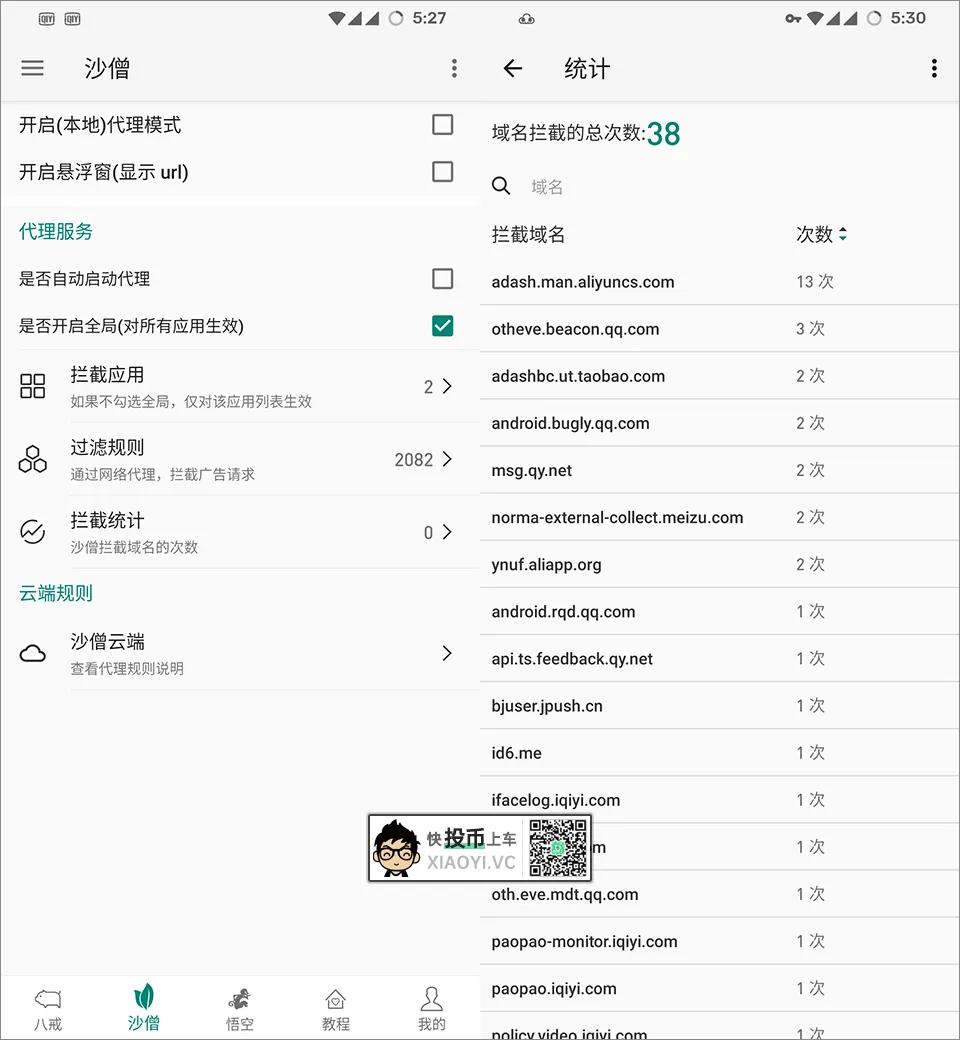The image size is (960, 1040).
Task: Select row ynuf.aliapp.org
Action: [x=719, y=564]
